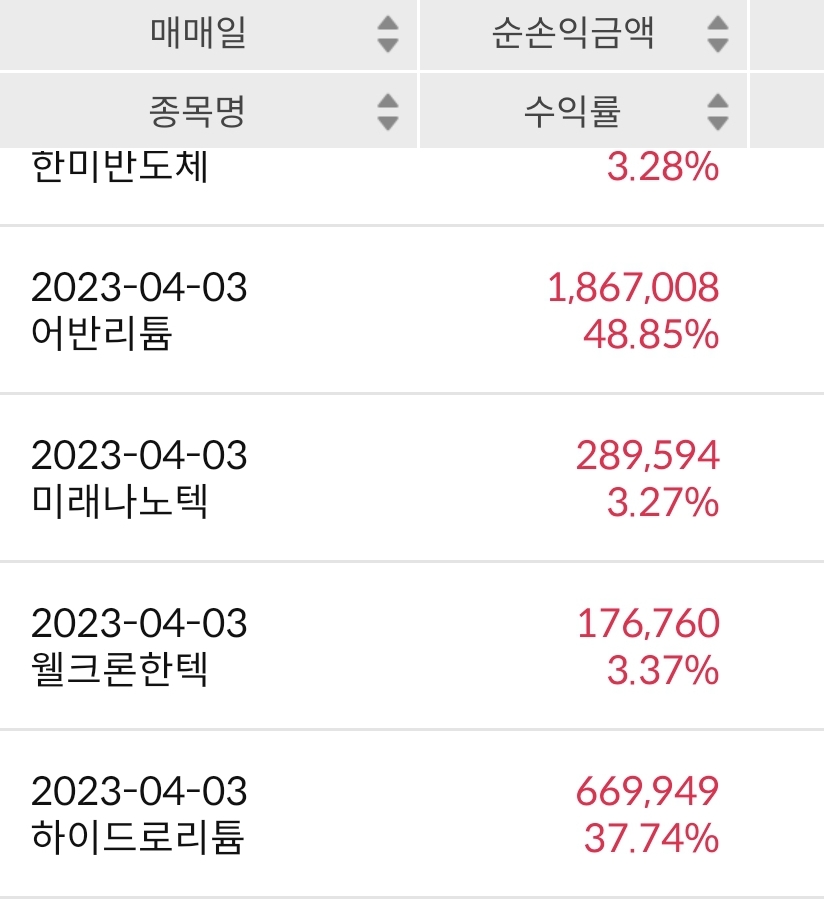The height and width of the screenshot is (910, 824).
Task: Tap the 37.74% return rate value
Action: coord(651,838)
